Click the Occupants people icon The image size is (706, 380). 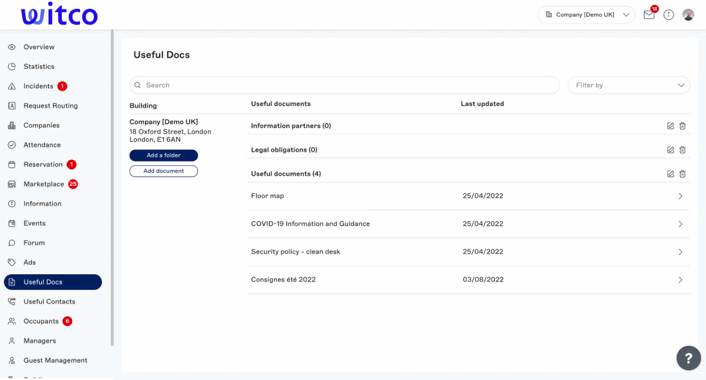coord(12,321)
